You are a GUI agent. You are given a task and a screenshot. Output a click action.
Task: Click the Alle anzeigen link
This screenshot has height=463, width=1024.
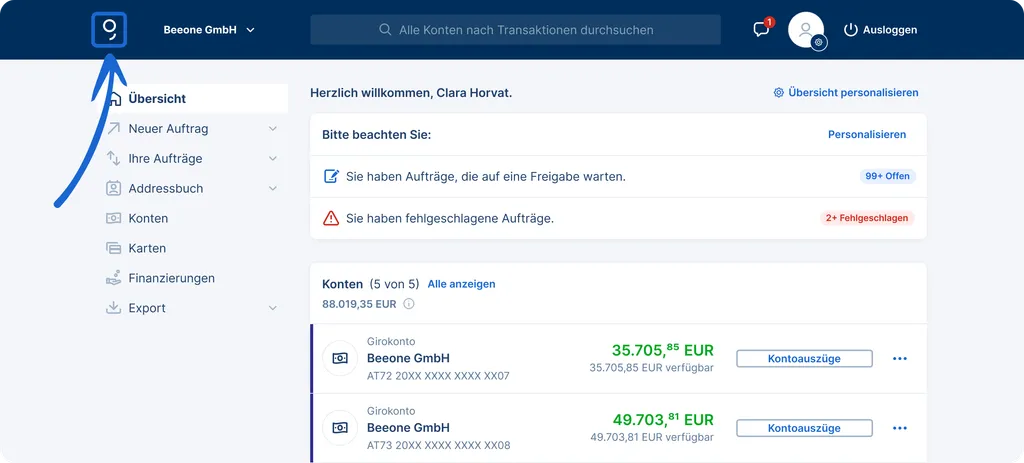(x=461, y=284)
